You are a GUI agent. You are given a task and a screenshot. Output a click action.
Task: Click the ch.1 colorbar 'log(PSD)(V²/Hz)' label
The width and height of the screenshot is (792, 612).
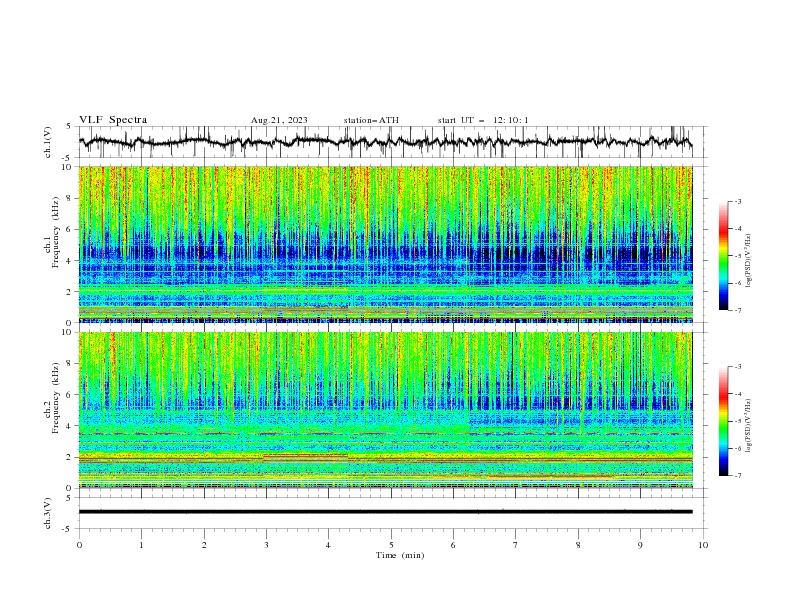[749, 261]
